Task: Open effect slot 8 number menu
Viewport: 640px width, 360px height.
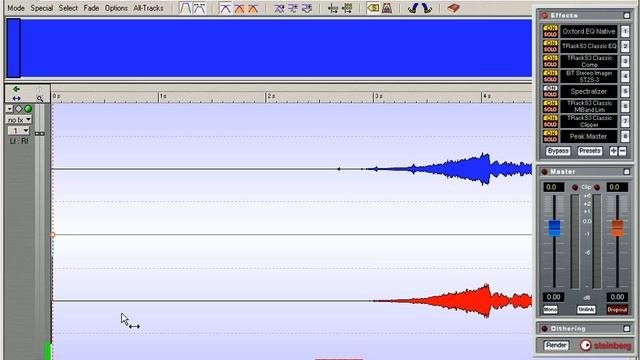Action: (x=625, y=136)
